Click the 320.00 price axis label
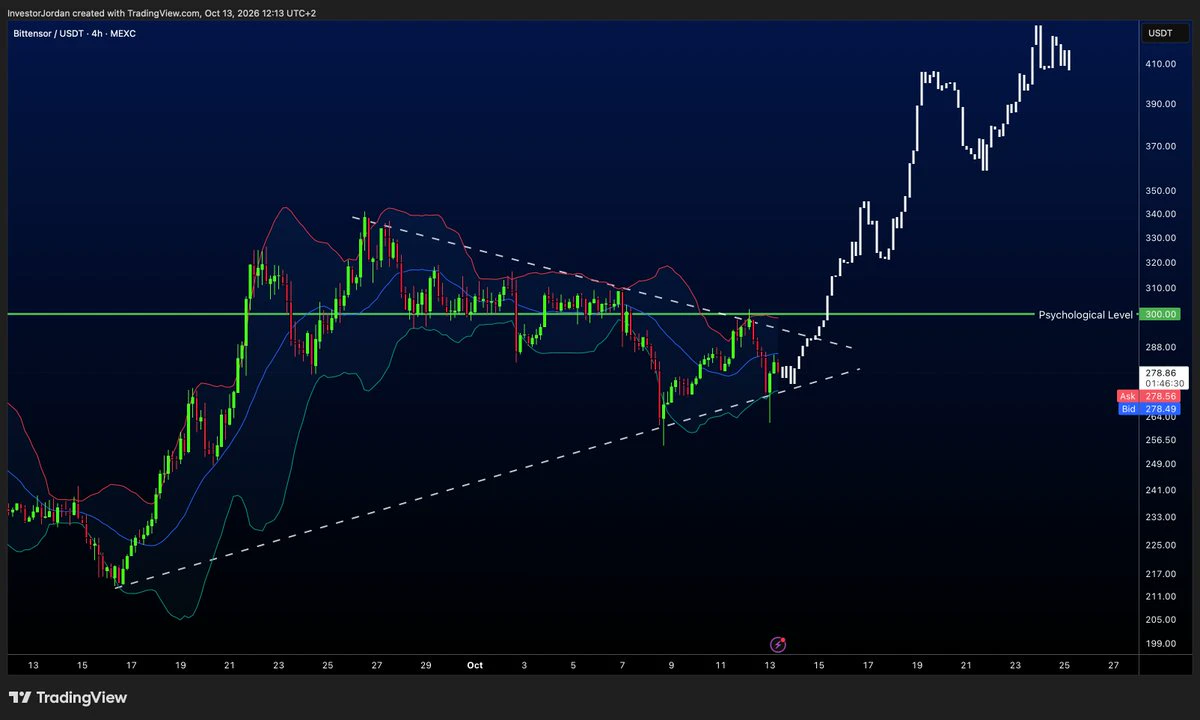 point(1160,263)
